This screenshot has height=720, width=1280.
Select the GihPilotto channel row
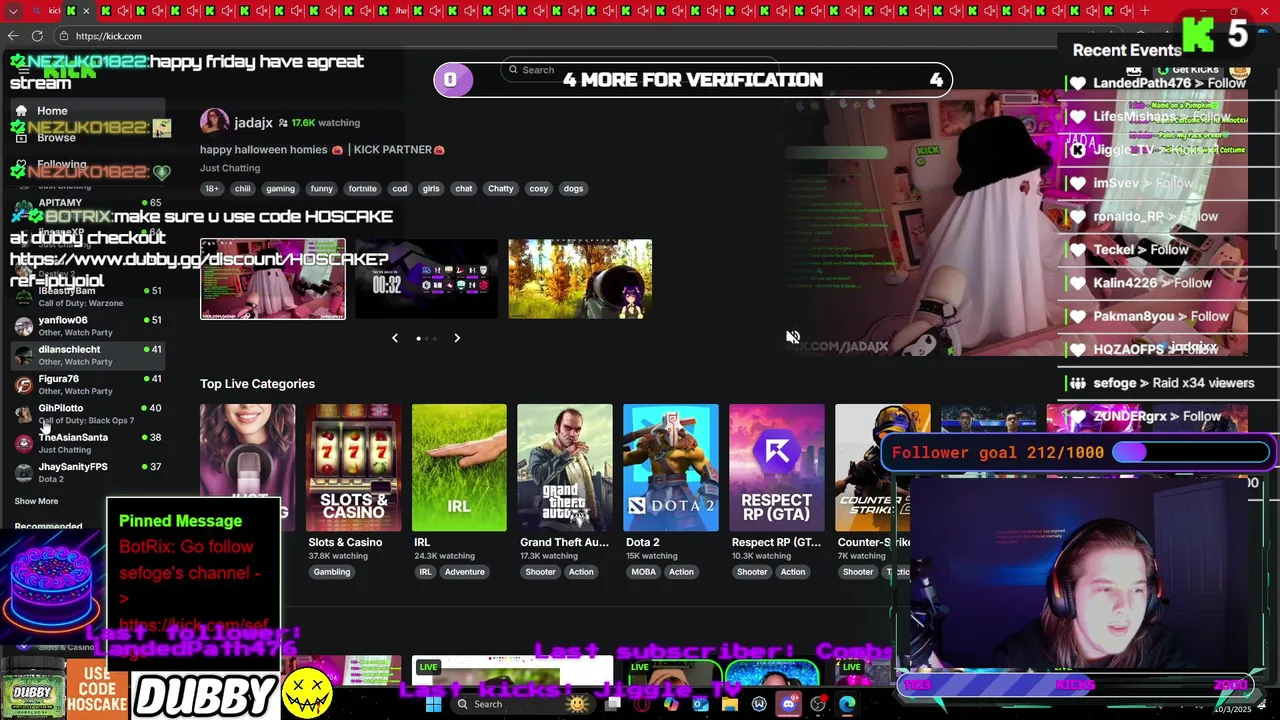(88, 414)
